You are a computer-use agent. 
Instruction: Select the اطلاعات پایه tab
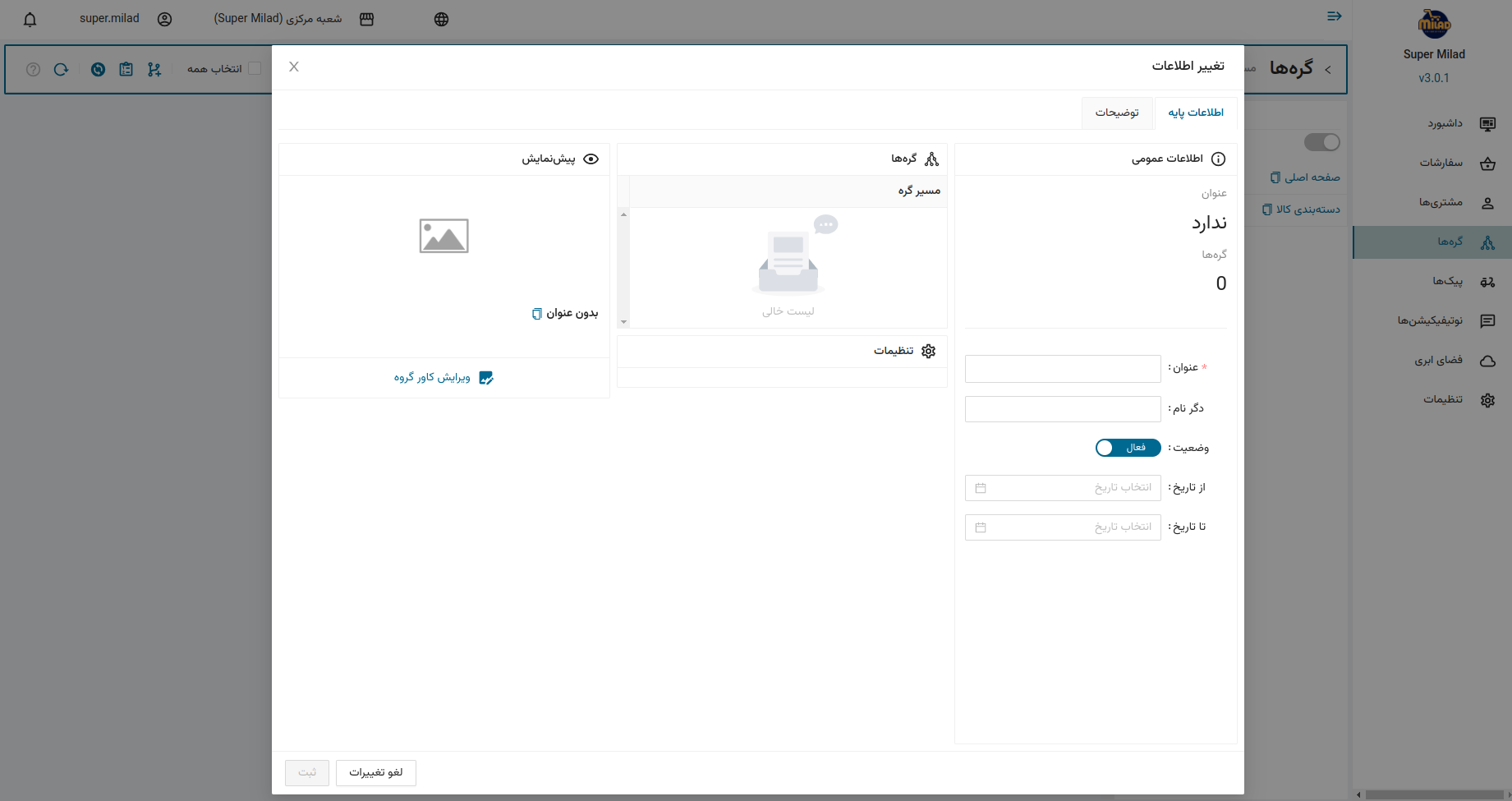pos(1195,113)
